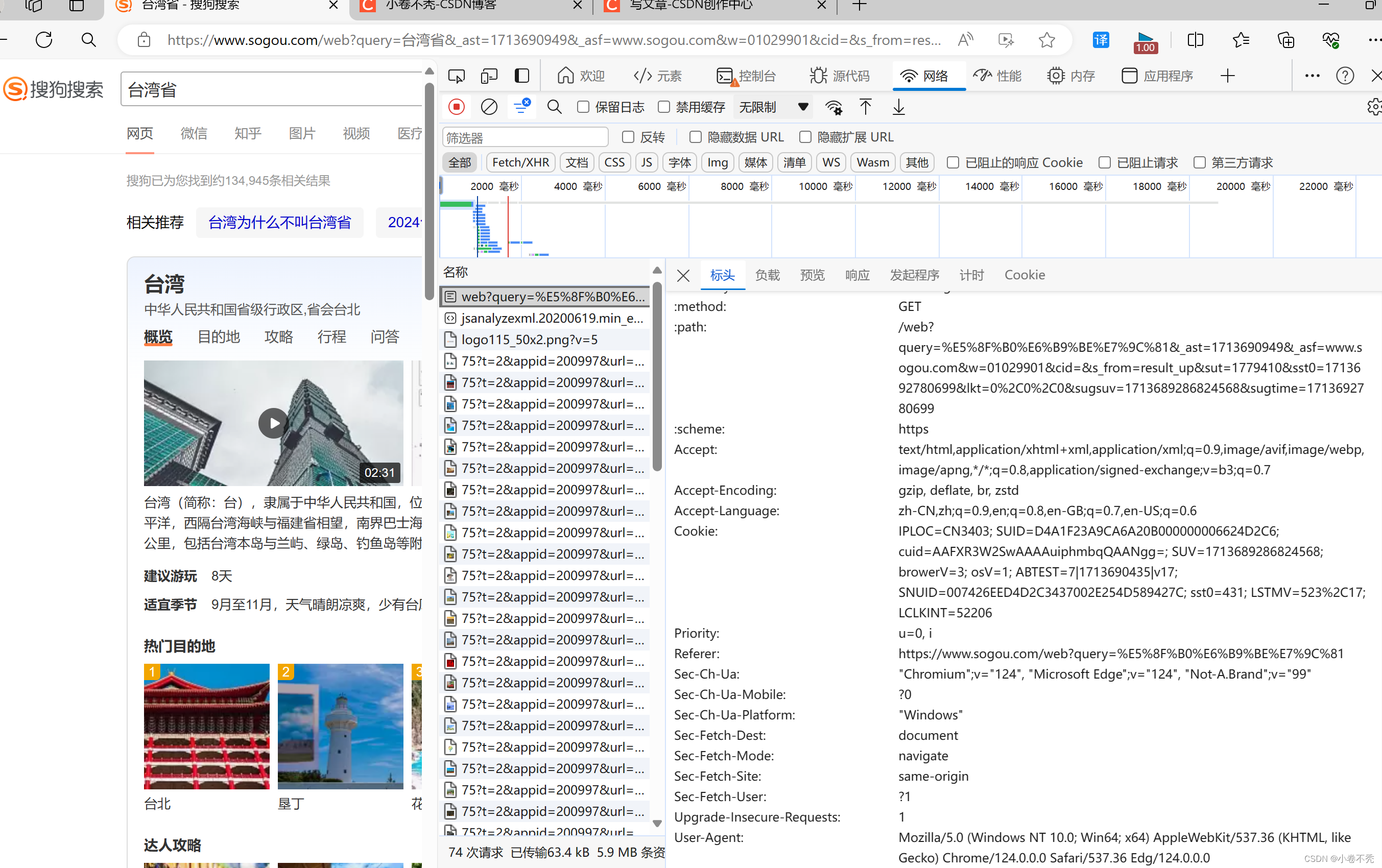
Task: Activate inspect element picker tool
Action: click(x=456, y=76)
